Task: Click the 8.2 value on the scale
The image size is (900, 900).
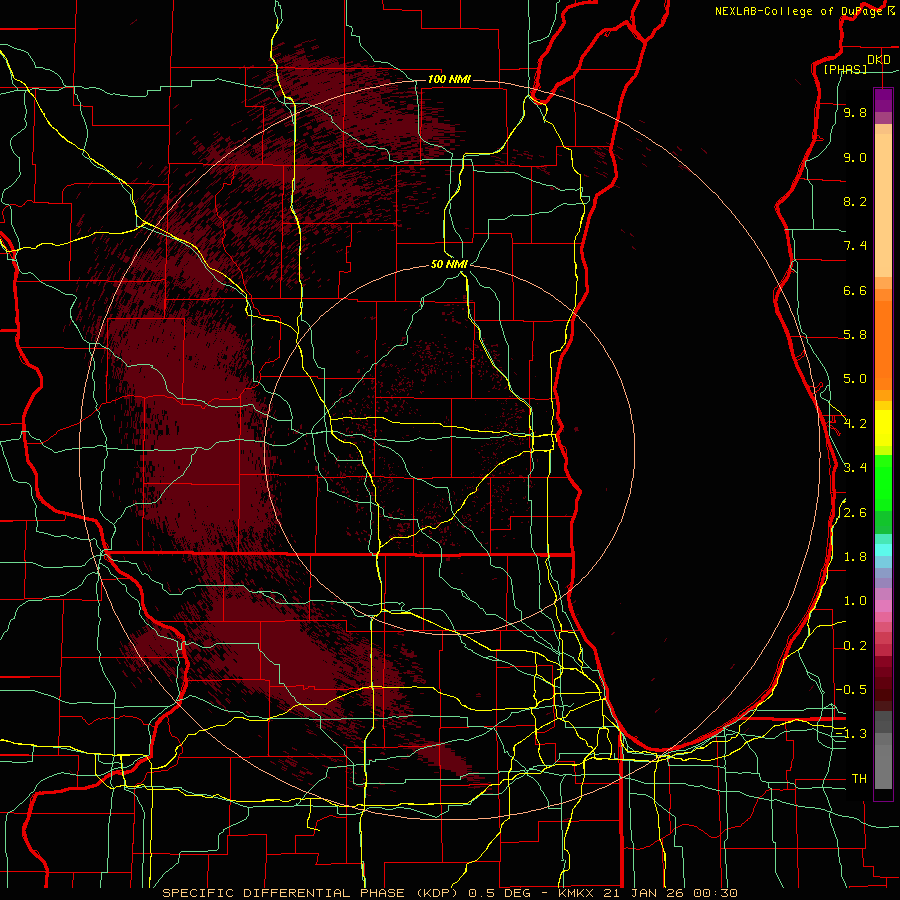Action: point(855,202)
